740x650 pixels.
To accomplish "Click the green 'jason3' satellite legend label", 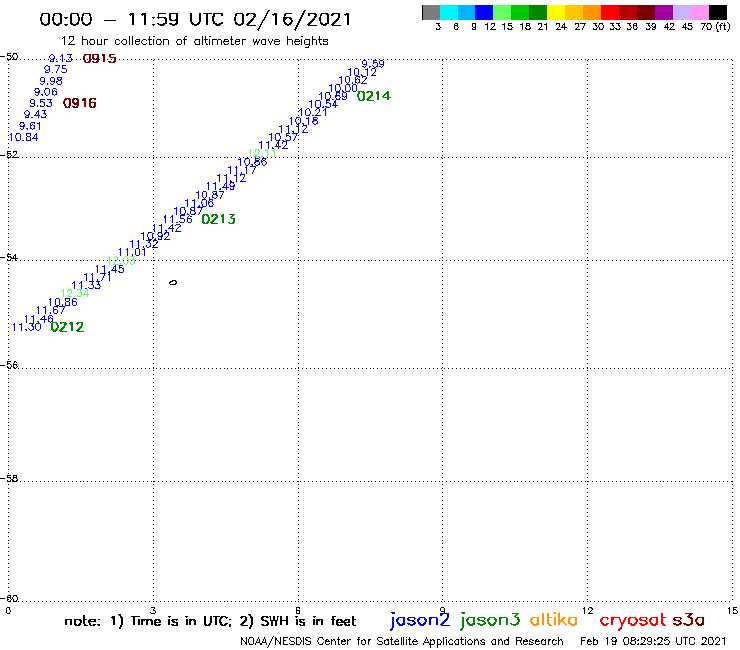I will point(490,620).
